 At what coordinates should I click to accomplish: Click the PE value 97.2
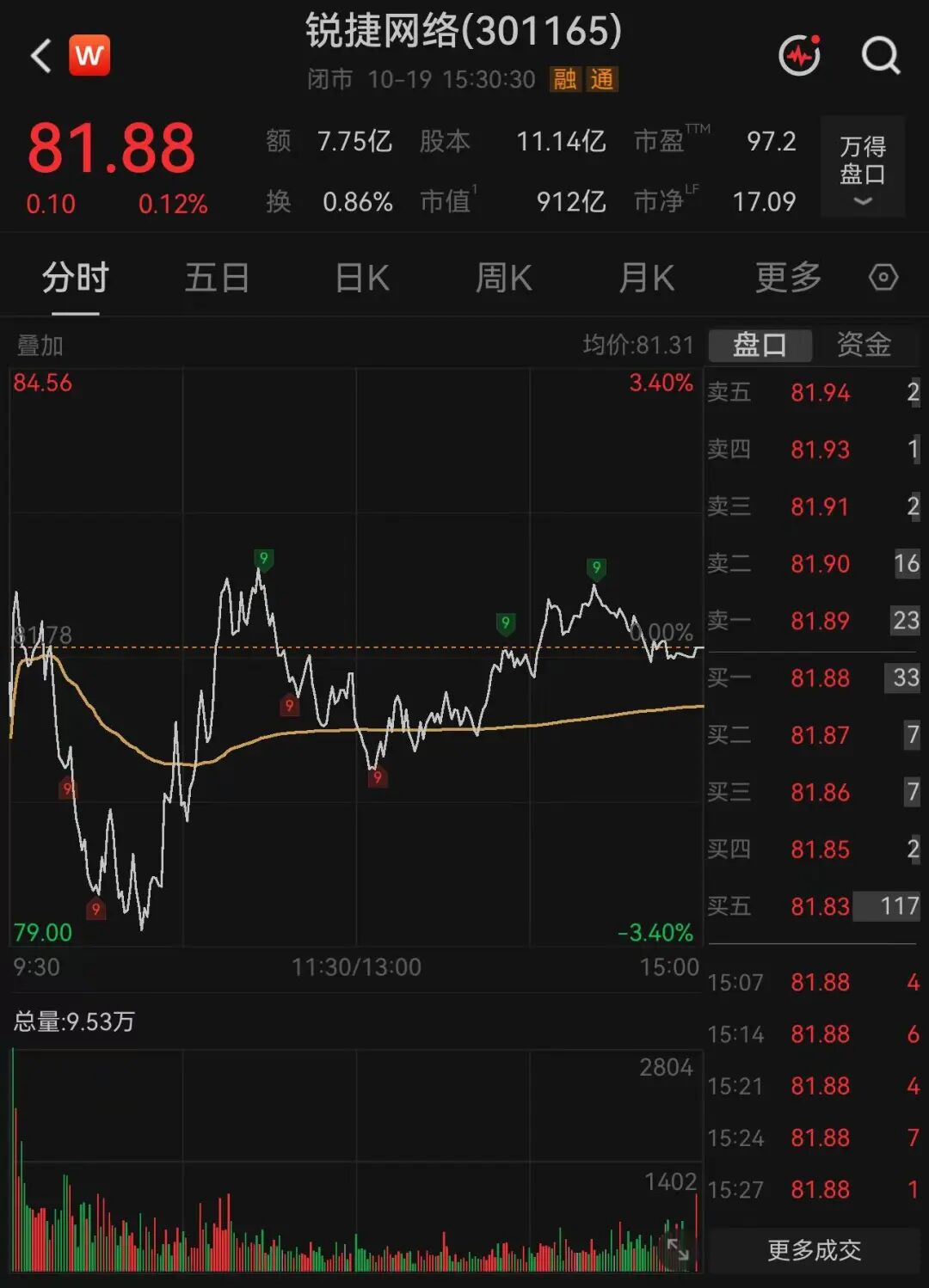(772, 141)
